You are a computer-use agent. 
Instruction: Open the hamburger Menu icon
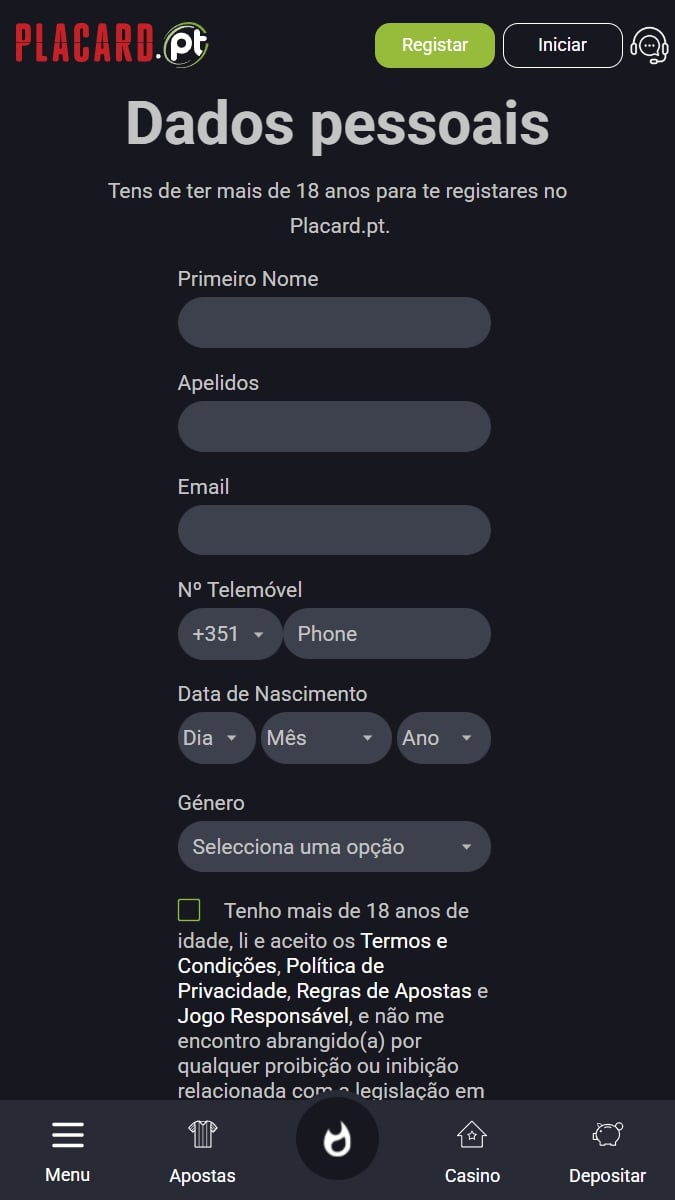click(x=68, y=1135)
